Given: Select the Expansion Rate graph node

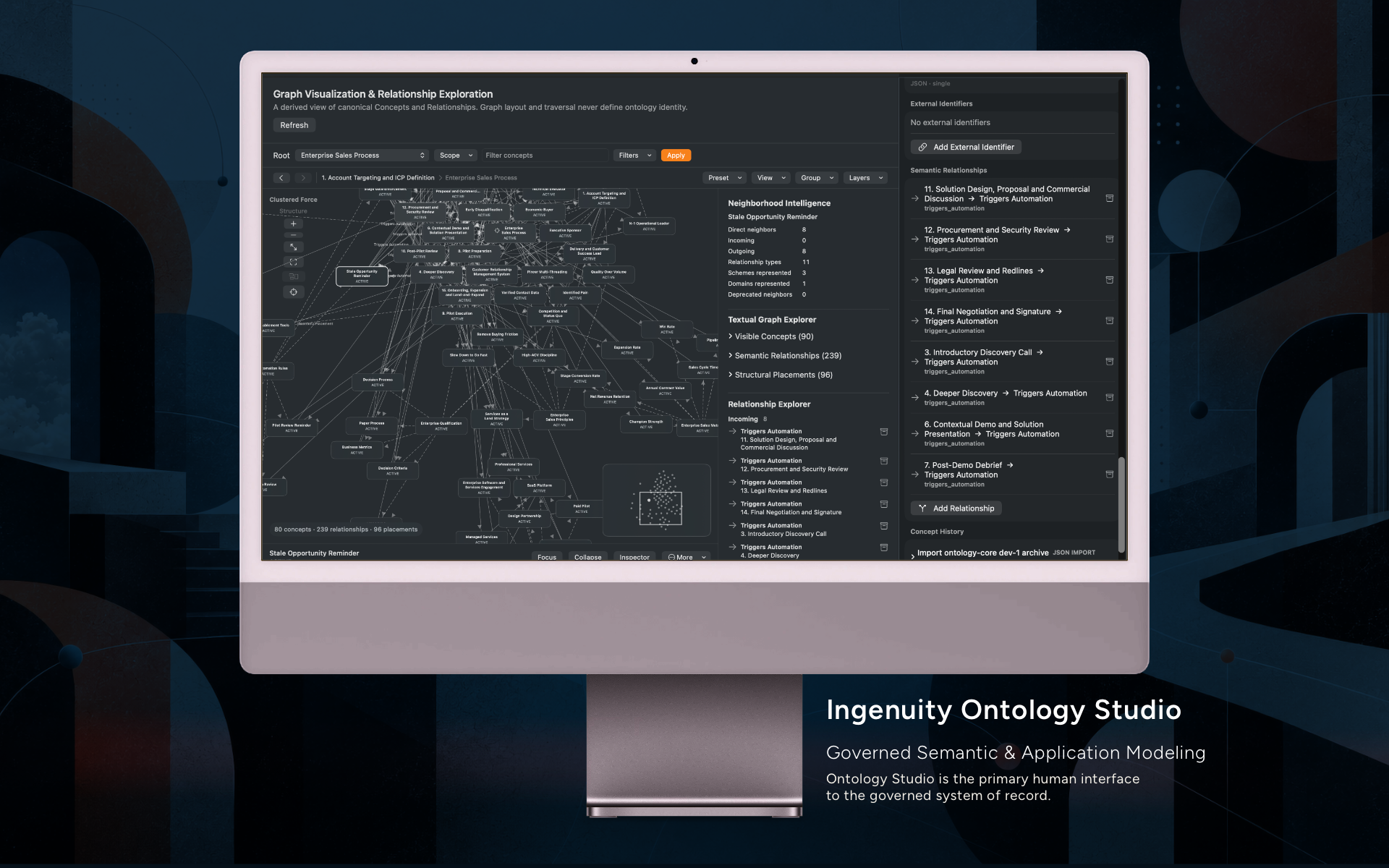Looking at the screenshot, I should 627,349.
